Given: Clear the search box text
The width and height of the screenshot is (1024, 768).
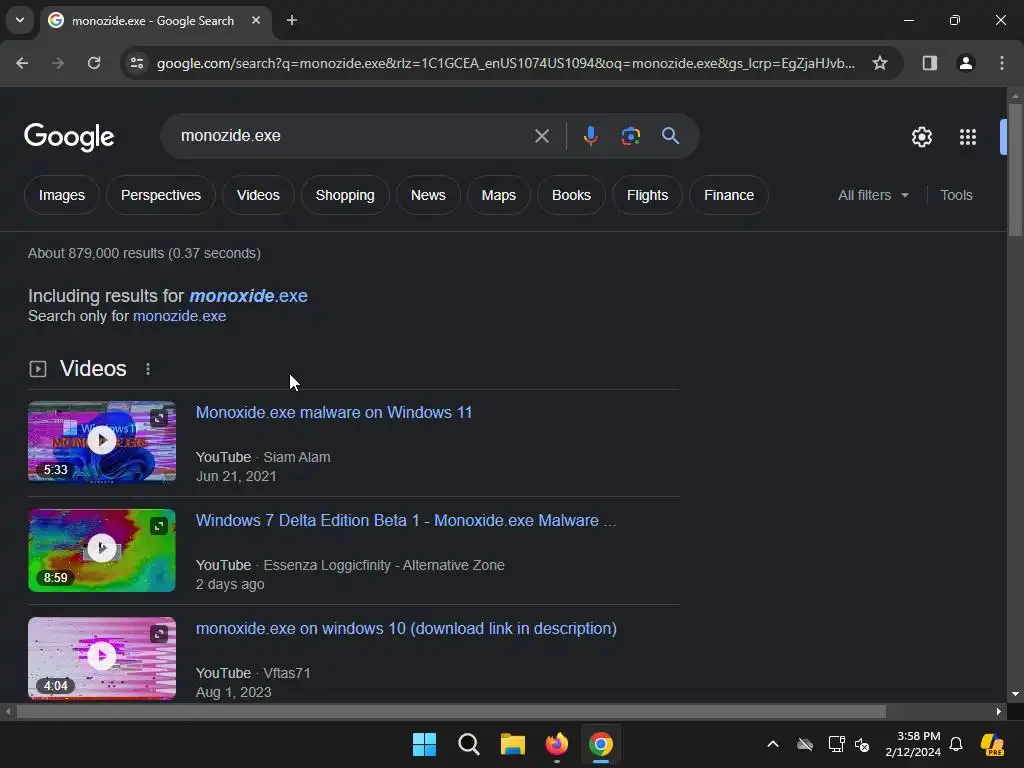Looking at the screenshot, I should click(541, 136).
